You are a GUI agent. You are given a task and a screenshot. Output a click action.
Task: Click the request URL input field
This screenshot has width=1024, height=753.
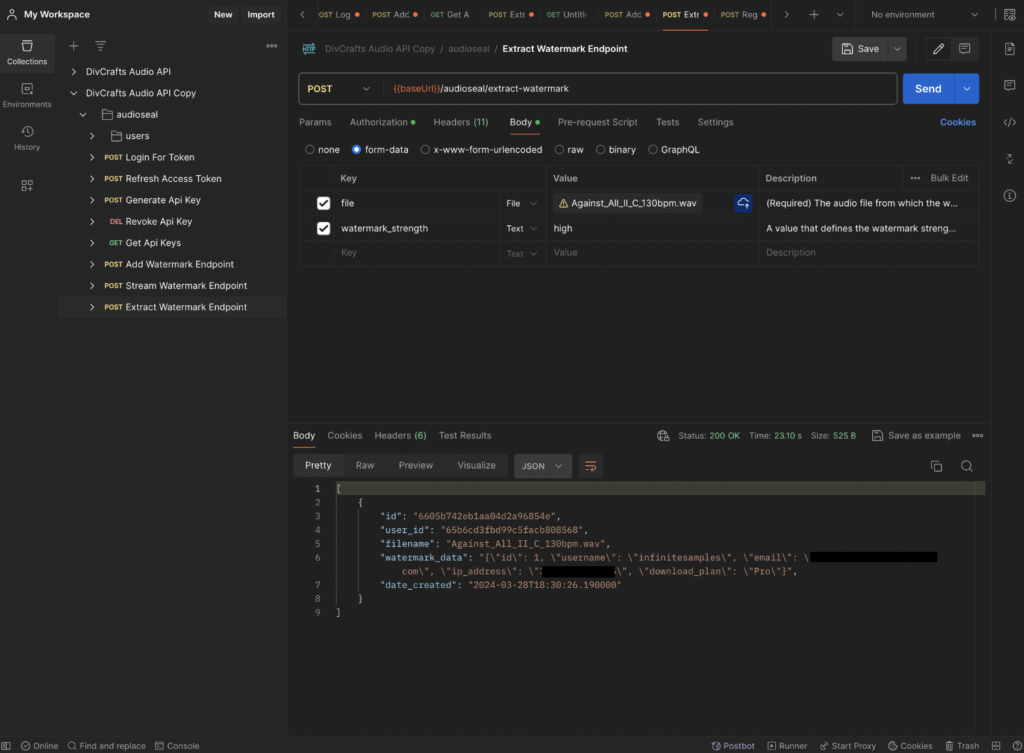tap(640, 89)
